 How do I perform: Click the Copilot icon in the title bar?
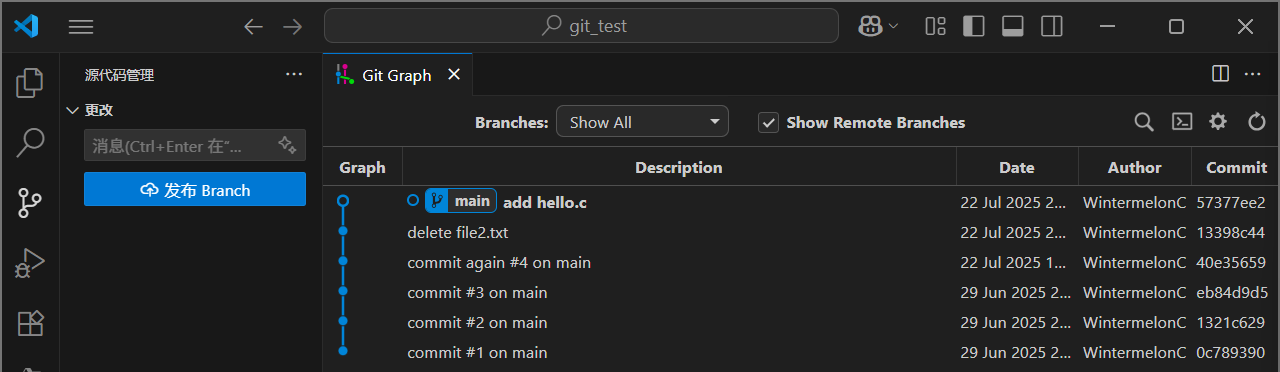(869, 26)
